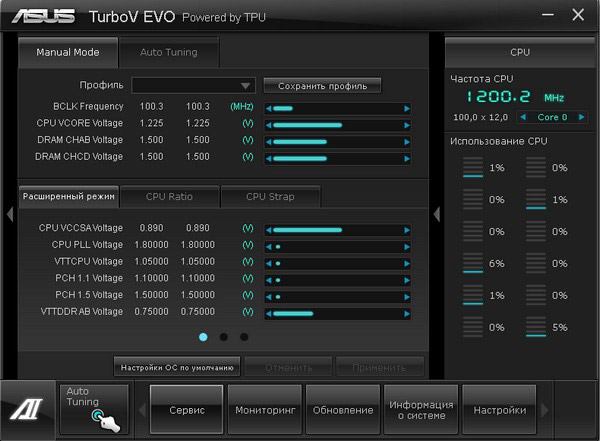Increase PCH 1.1 Voltage with right arrow
Viewport: 600px width, 441px height.
(x=407, y=280)
